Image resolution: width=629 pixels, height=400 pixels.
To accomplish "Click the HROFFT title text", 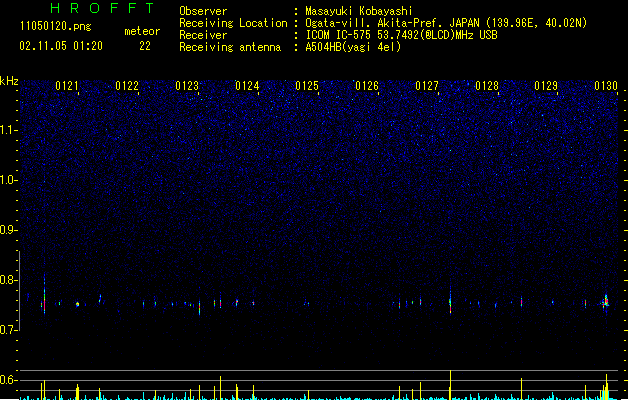I will [x=102, y=8].
